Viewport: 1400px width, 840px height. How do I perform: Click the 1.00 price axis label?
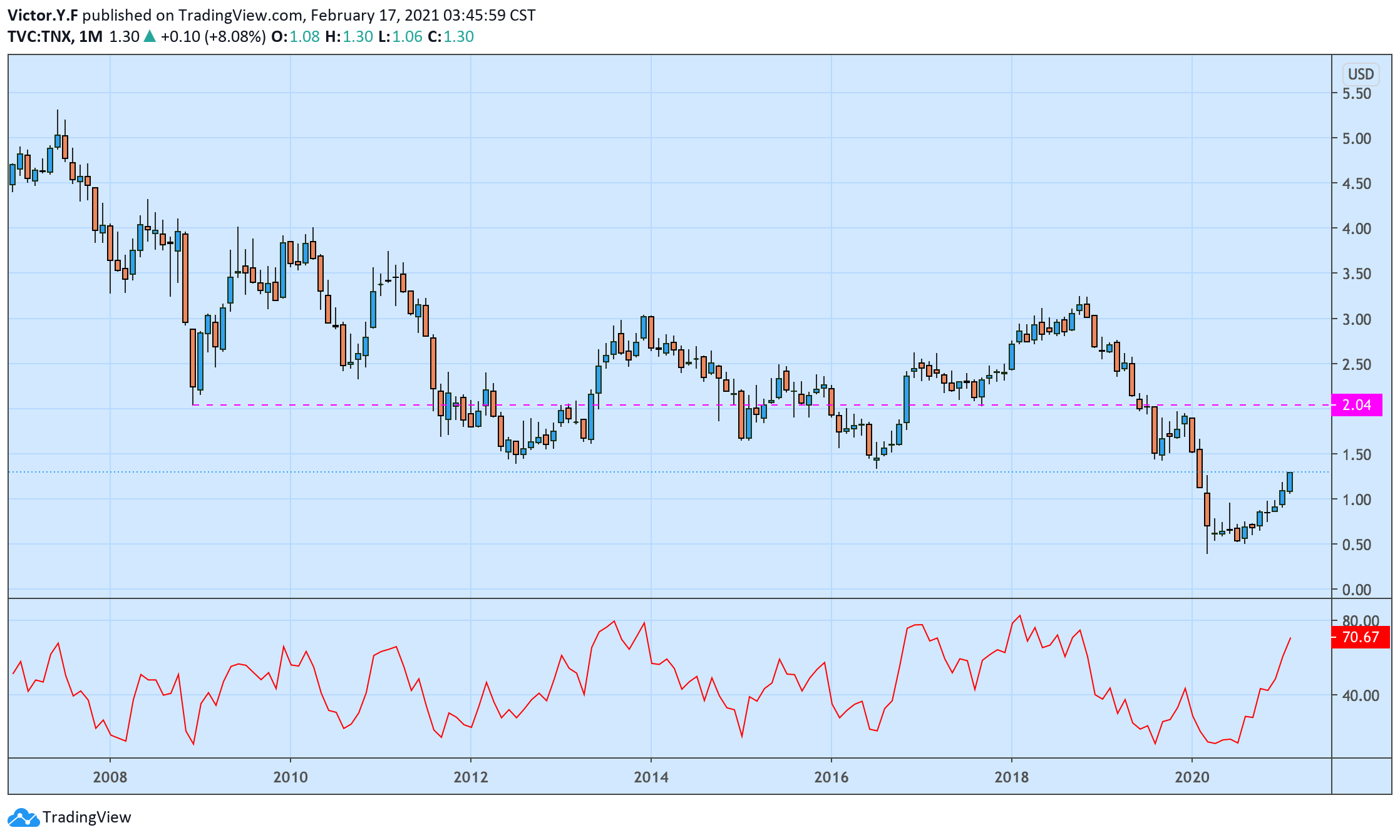(1356, 499)
